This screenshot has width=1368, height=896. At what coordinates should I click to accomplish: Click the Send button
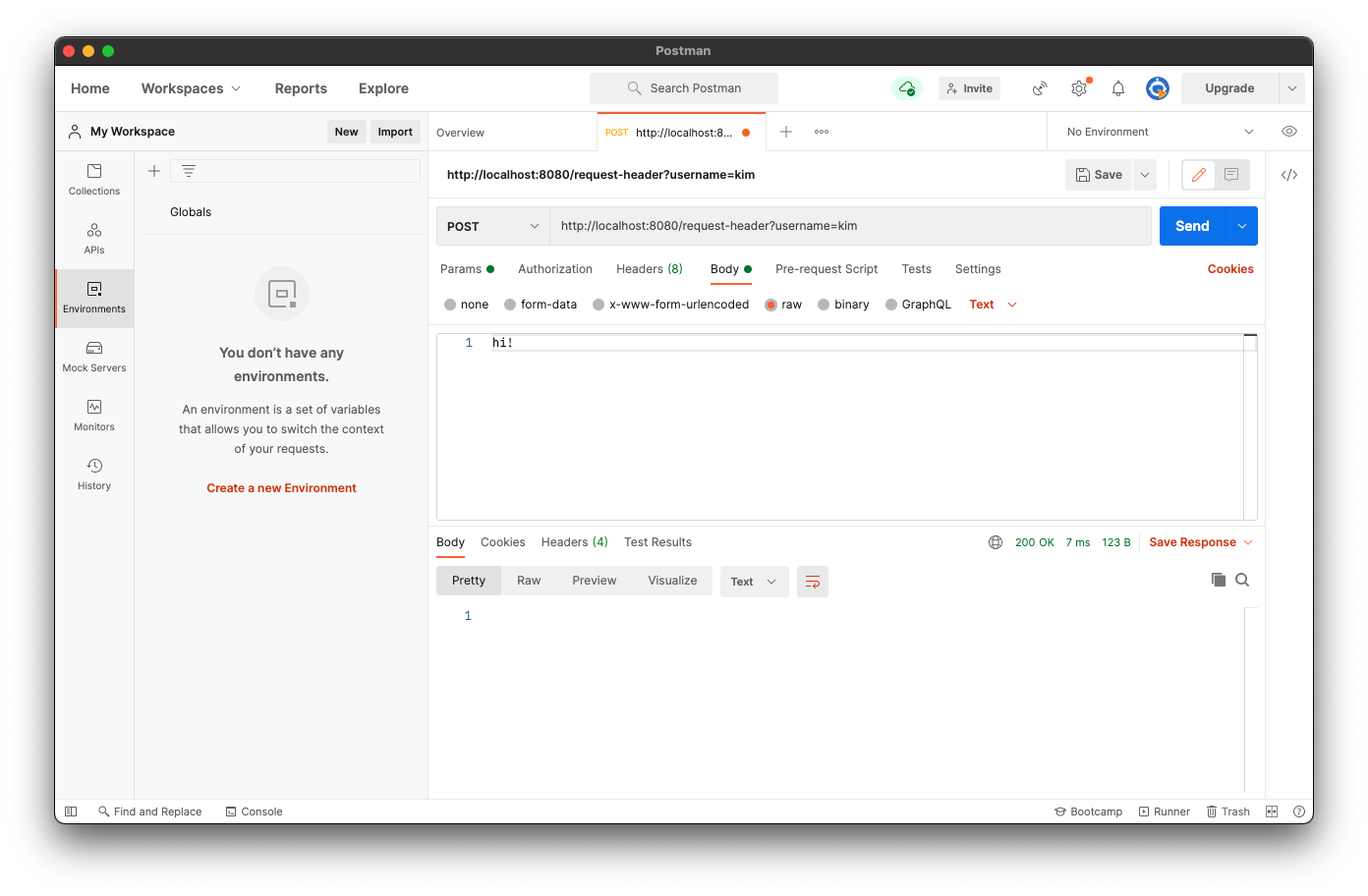coord(1192,226)
